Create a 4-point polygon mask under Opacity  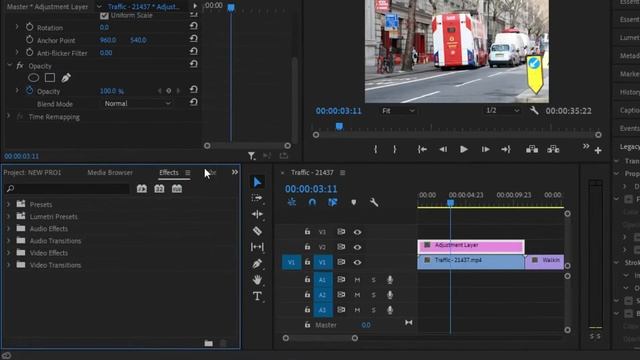(x=50, y=78)
